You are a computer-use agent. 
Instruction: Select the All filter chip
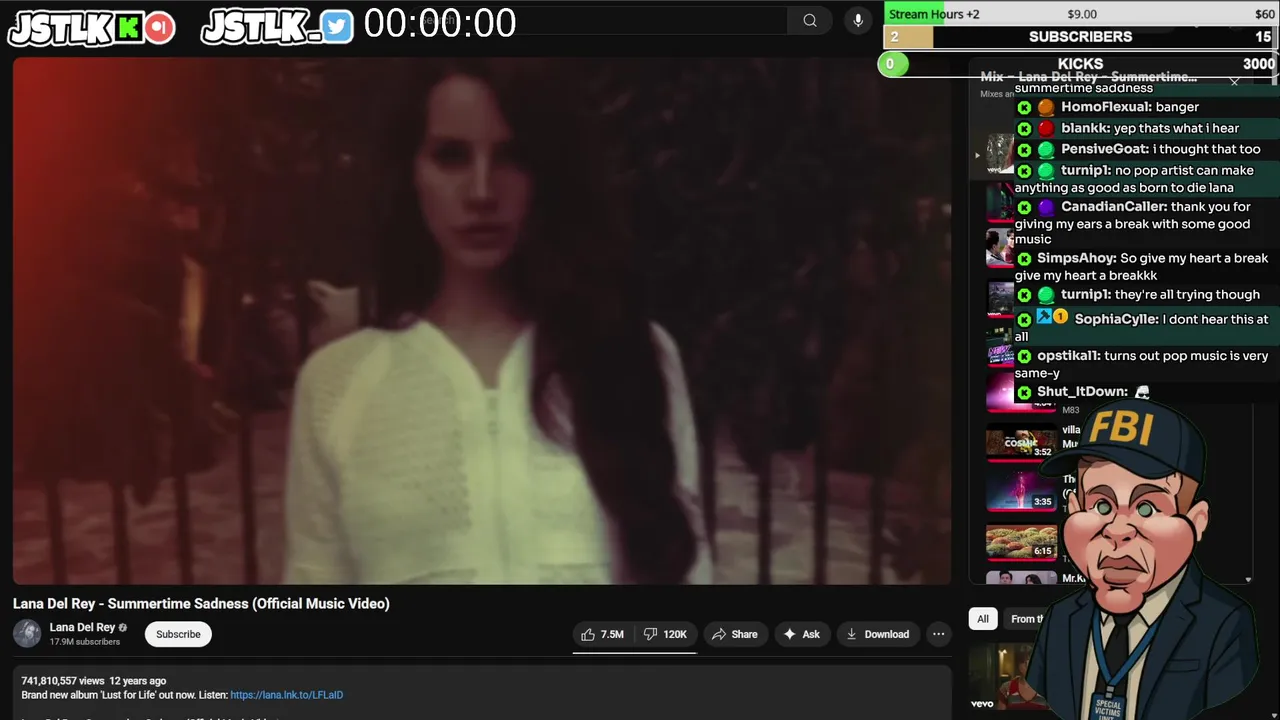[x=983, y=619]
